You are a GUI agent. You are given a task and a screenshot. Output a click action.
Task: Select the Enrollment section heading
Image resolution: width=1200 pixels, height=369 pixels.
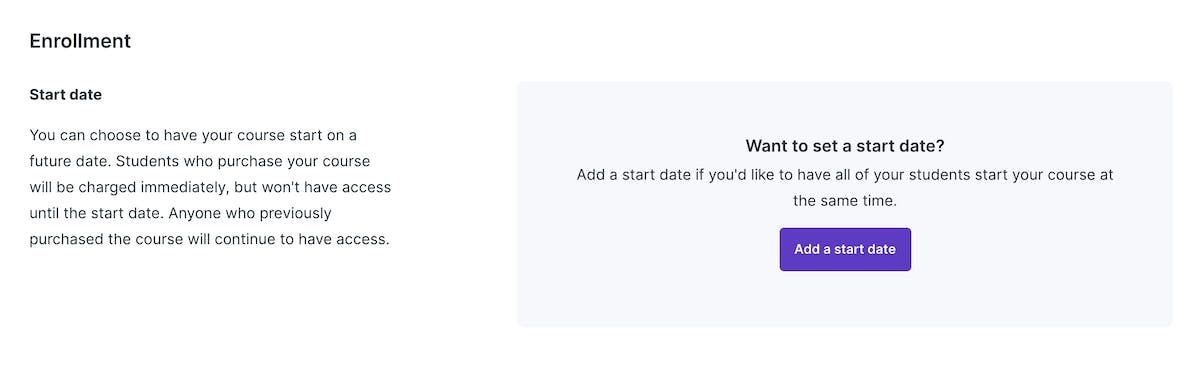click(x=80, y=41)
